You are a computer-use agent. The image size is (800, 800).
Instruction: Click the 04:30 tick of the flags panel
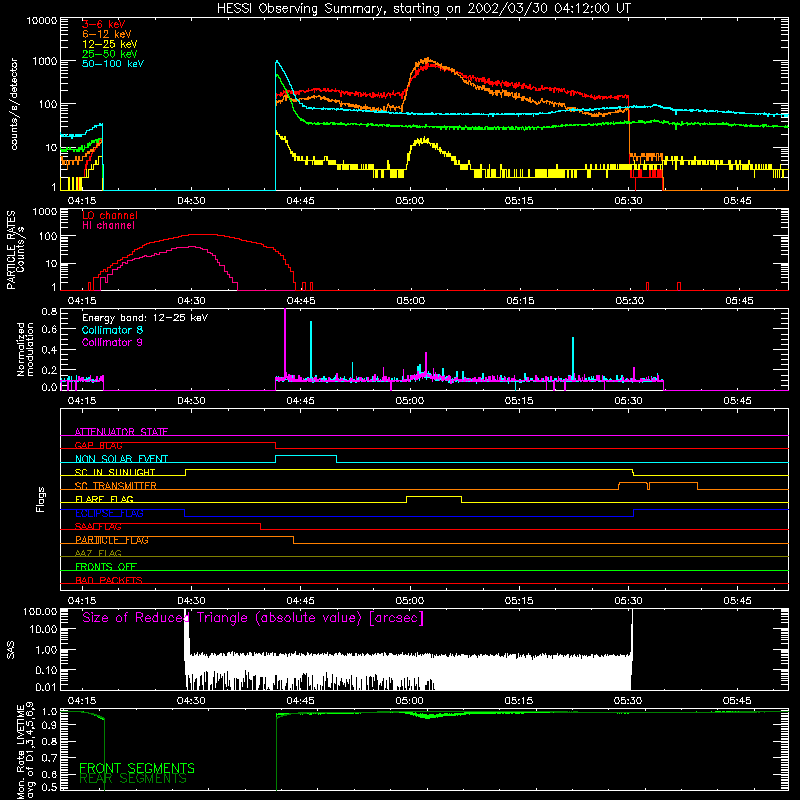click(x=191, y=601)
